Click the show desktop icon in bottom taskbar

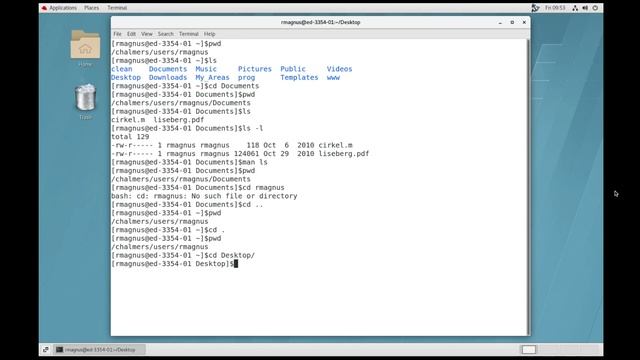pyautogui.click(x=46, y=349)
